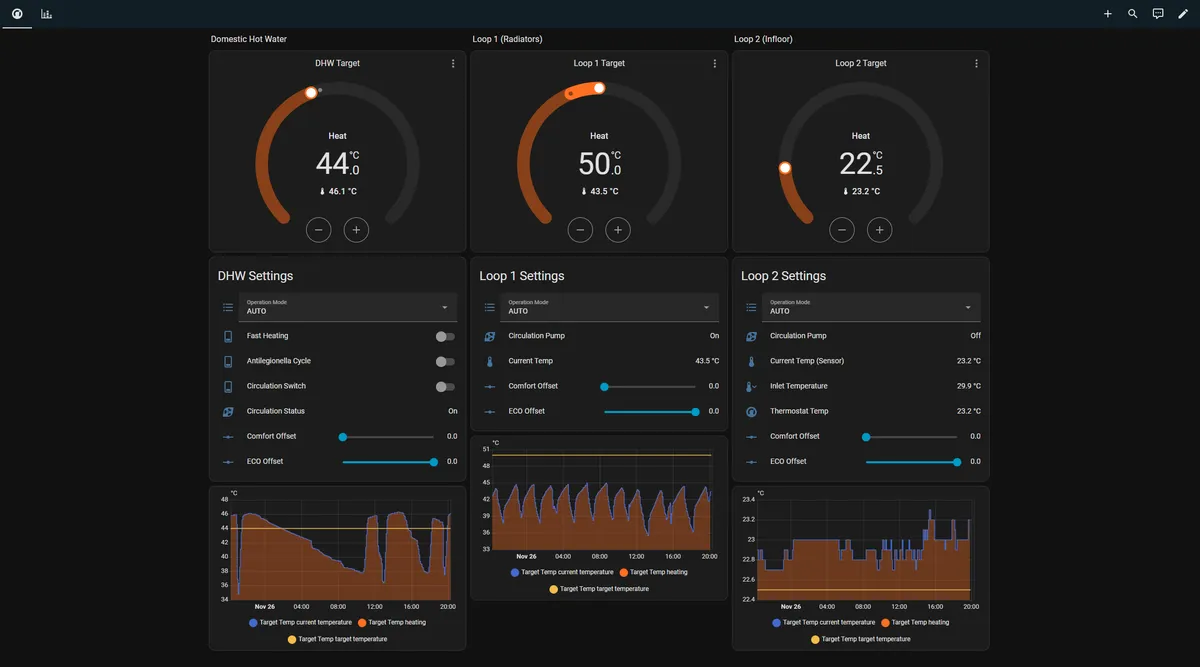Click the Antilegionella Cycle row icon

228,361
